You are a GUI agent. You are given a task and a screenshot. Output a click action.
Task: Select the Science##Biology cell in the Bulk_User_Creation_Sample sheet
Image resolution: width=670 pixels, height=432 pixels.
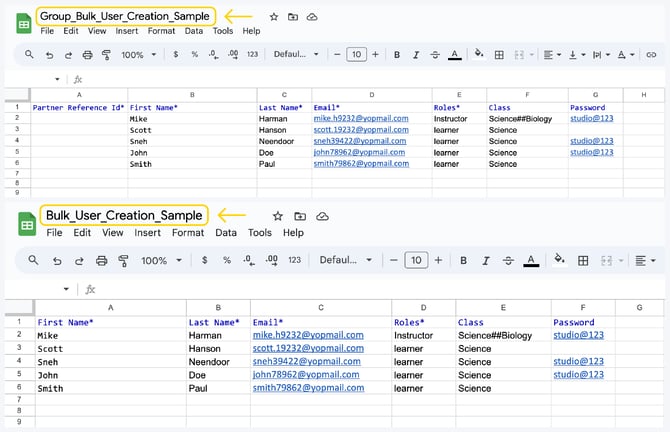497,336
